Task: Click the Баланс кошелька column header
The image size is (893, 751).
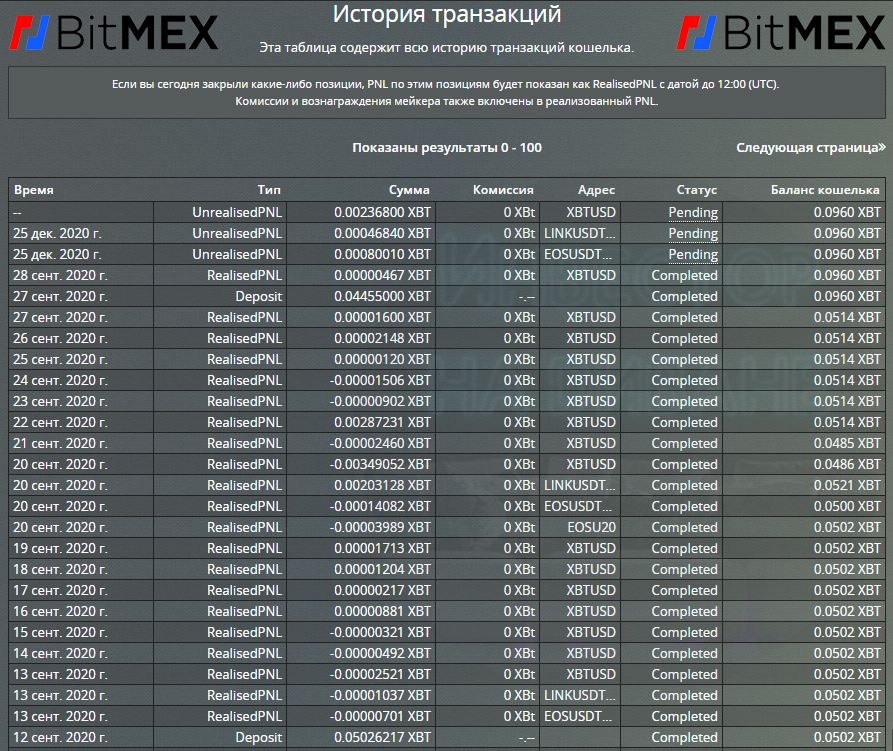Action: coord(825,190)
